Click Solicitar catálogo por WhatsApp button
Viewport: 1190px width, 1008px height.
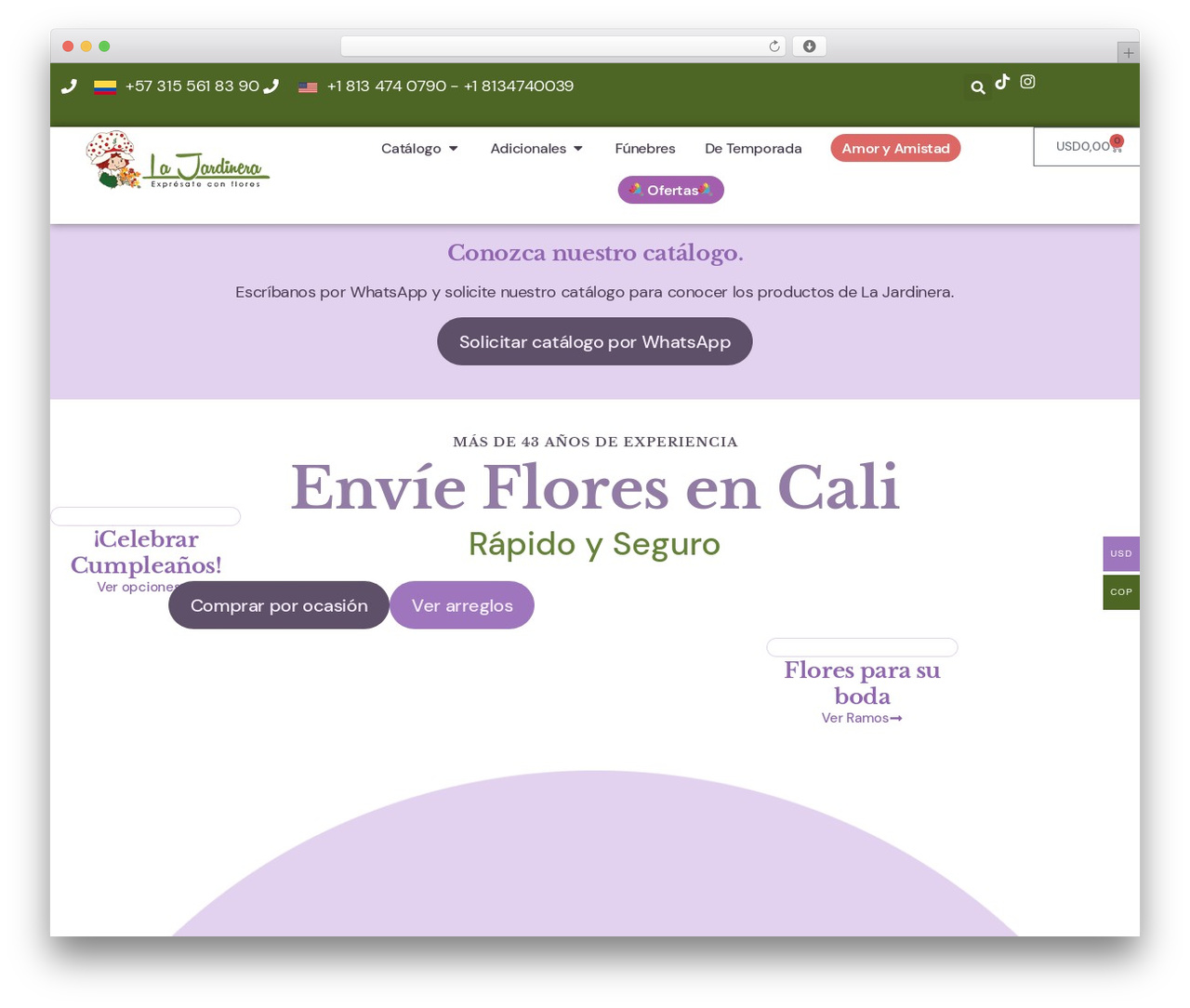[595, 341]
